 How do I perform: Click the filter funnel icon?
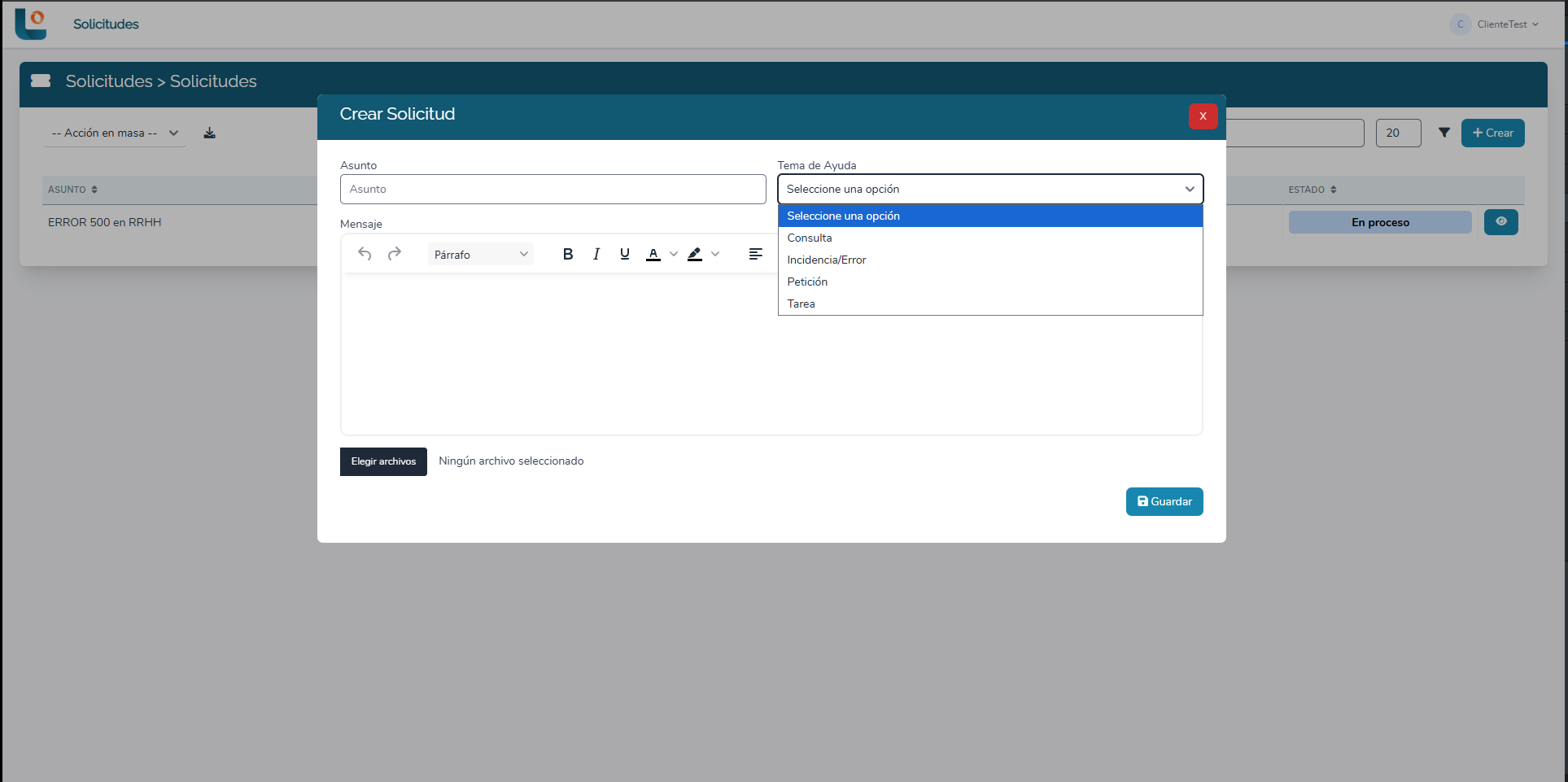[x=1444, y=133]
